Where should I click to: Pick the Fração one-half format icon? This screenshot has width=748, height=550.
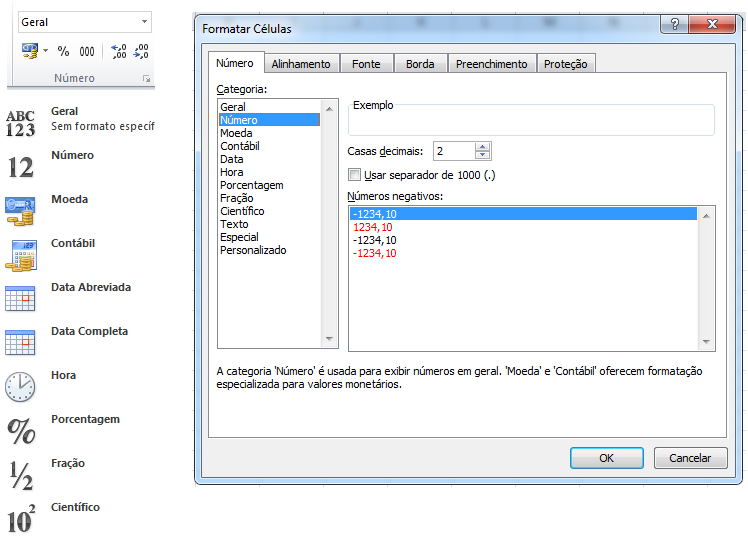pos(20,474)
